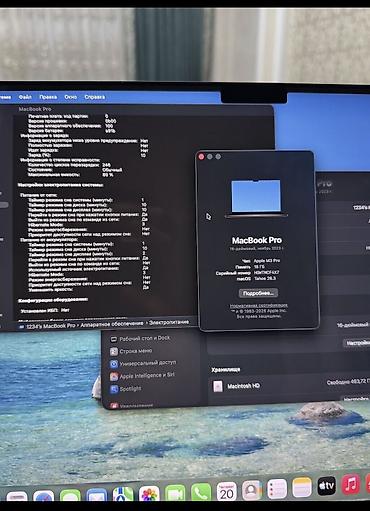Click the Подробнее… button in About window
This screenshot has width=370, height=511.
pyautogui.click(x=258, y=293)
